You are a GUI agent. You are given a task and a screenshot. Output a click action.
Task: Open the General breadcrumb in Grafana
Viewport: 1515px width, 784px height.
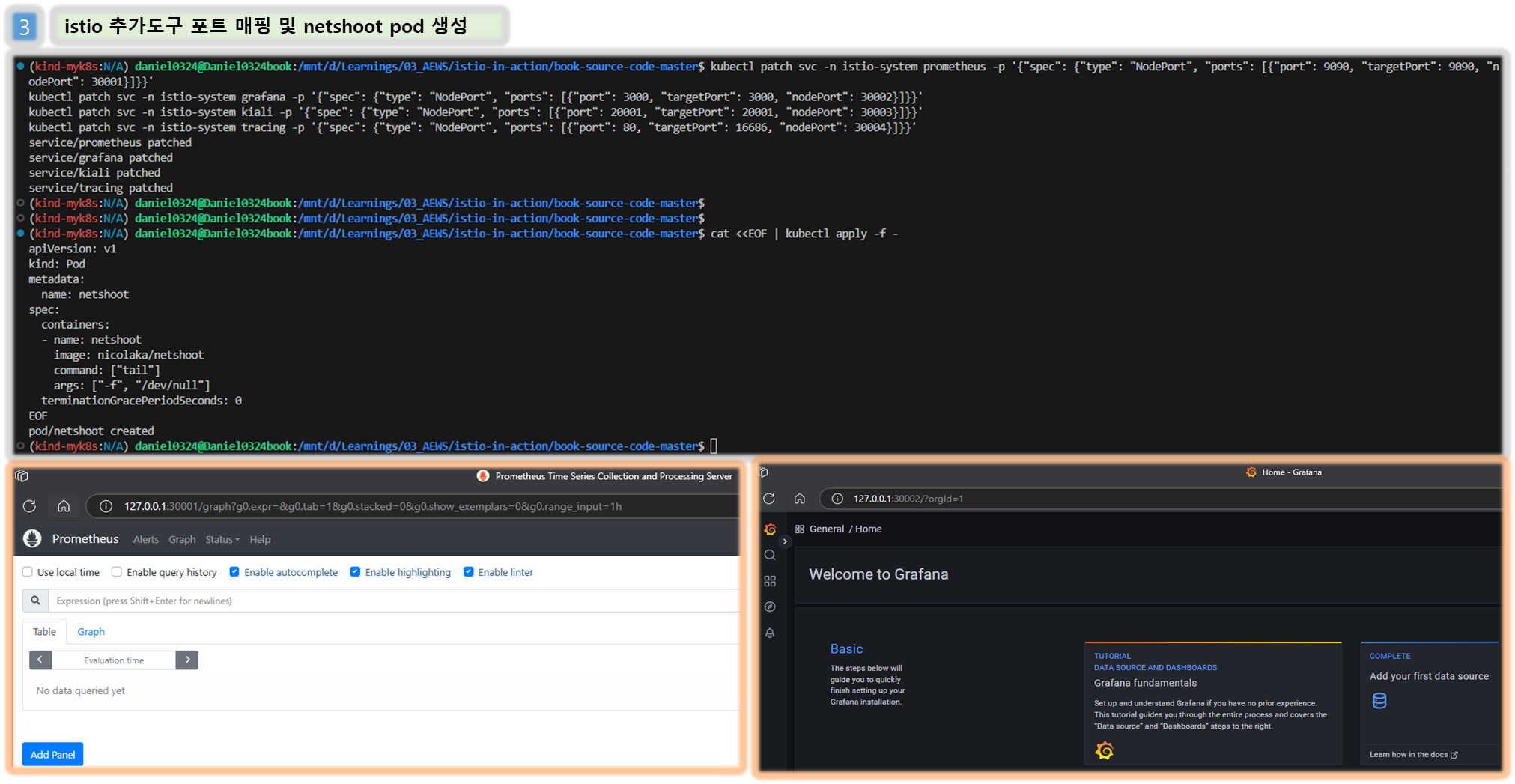point(827,529)
